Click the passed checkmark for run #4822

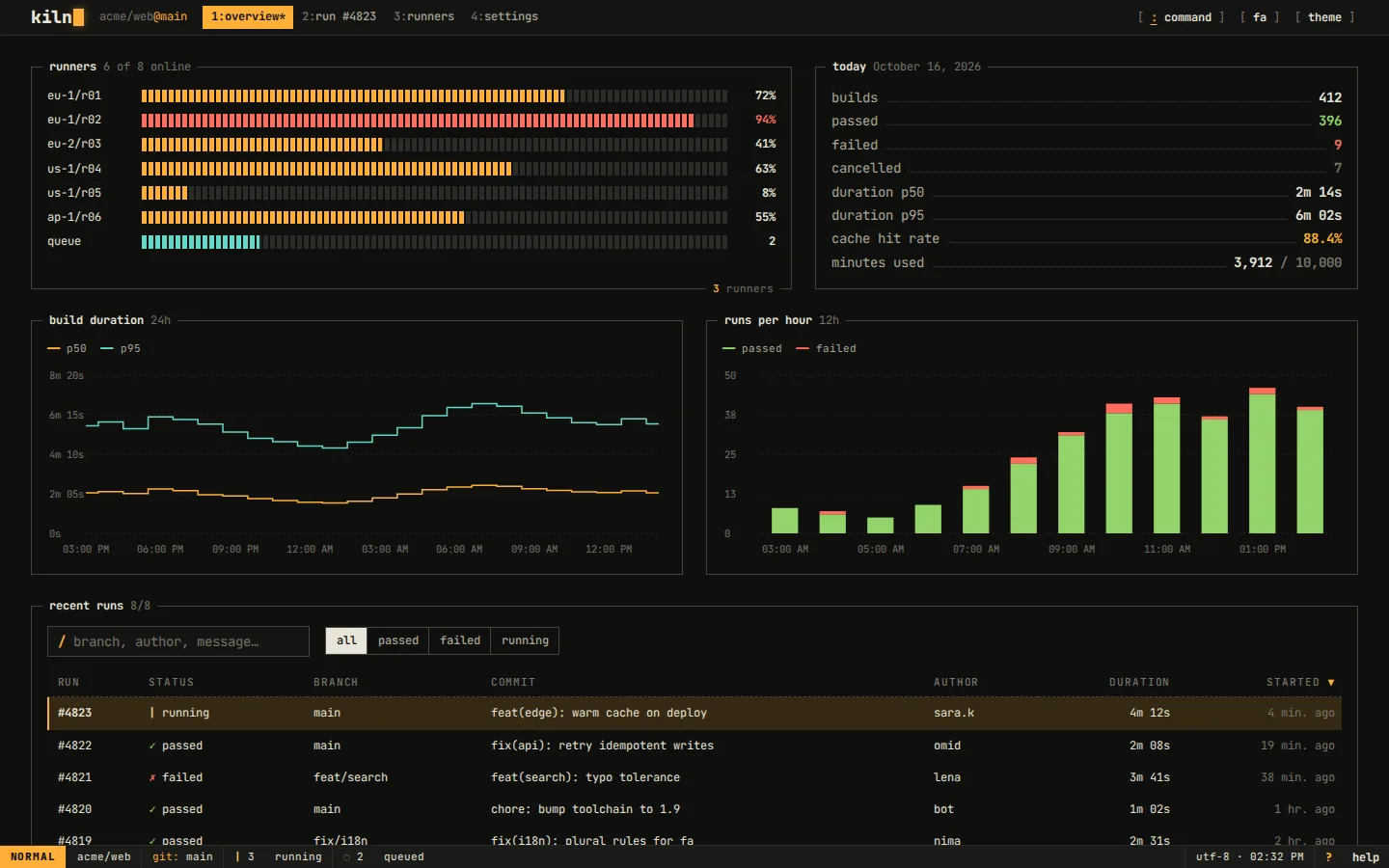click(x=152, y=746)
